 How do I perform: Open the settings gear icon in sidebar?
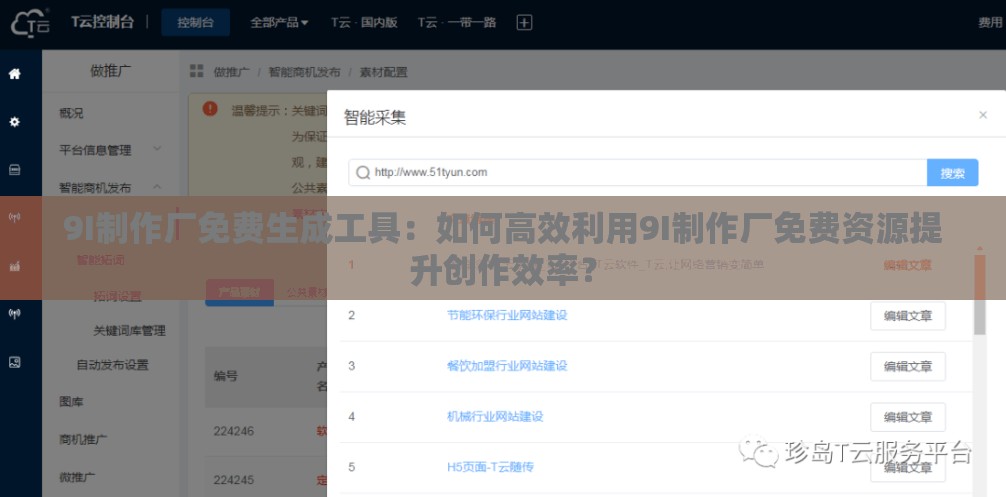pos(14,122)
